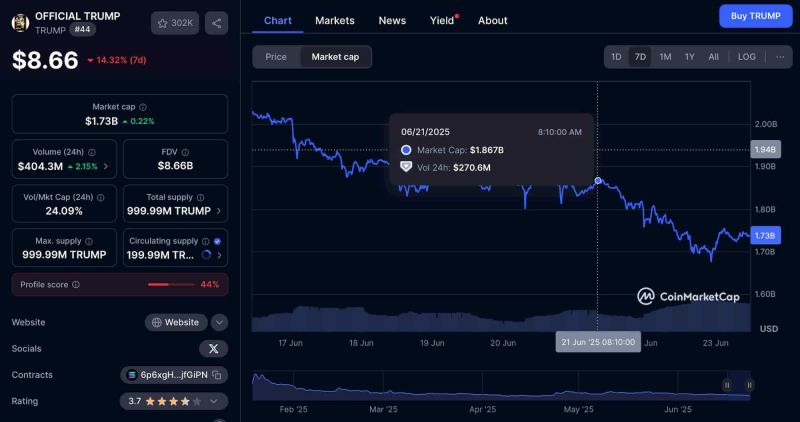Expand the Website dropdown chevron
800x422 pixels.
219,322
